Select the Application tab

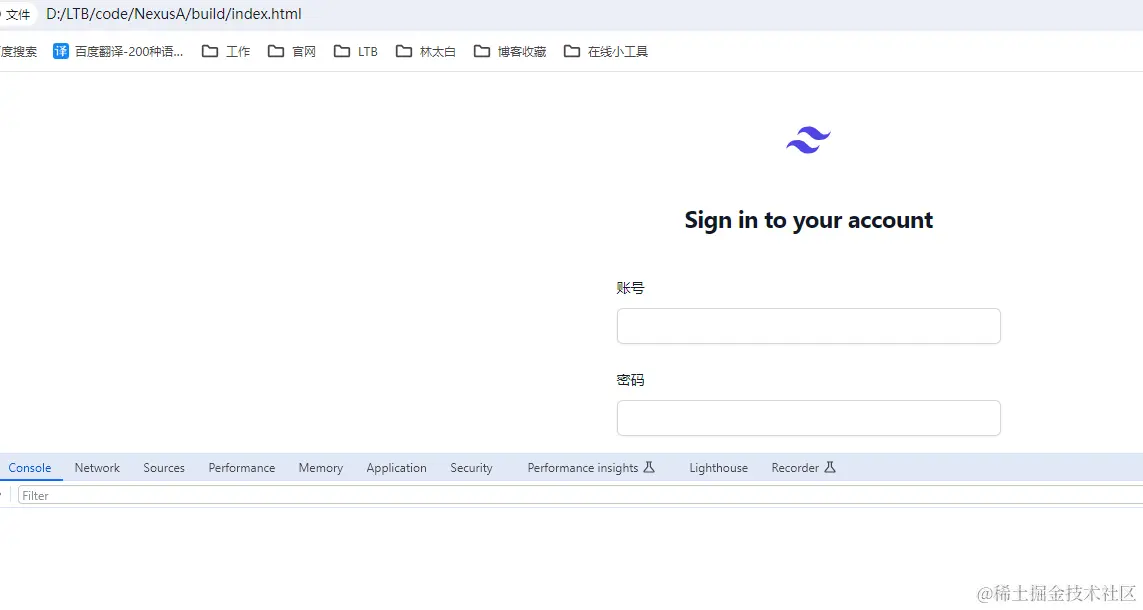click(397, 468)
